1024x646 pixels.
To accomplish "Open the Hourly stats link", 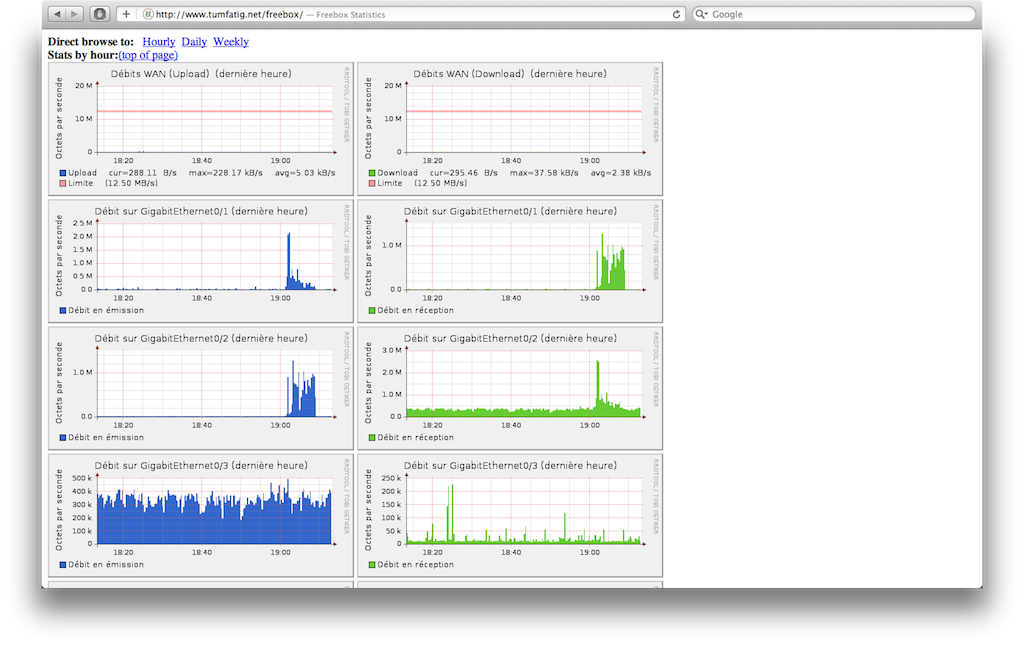I will click(x=159, y=42).
